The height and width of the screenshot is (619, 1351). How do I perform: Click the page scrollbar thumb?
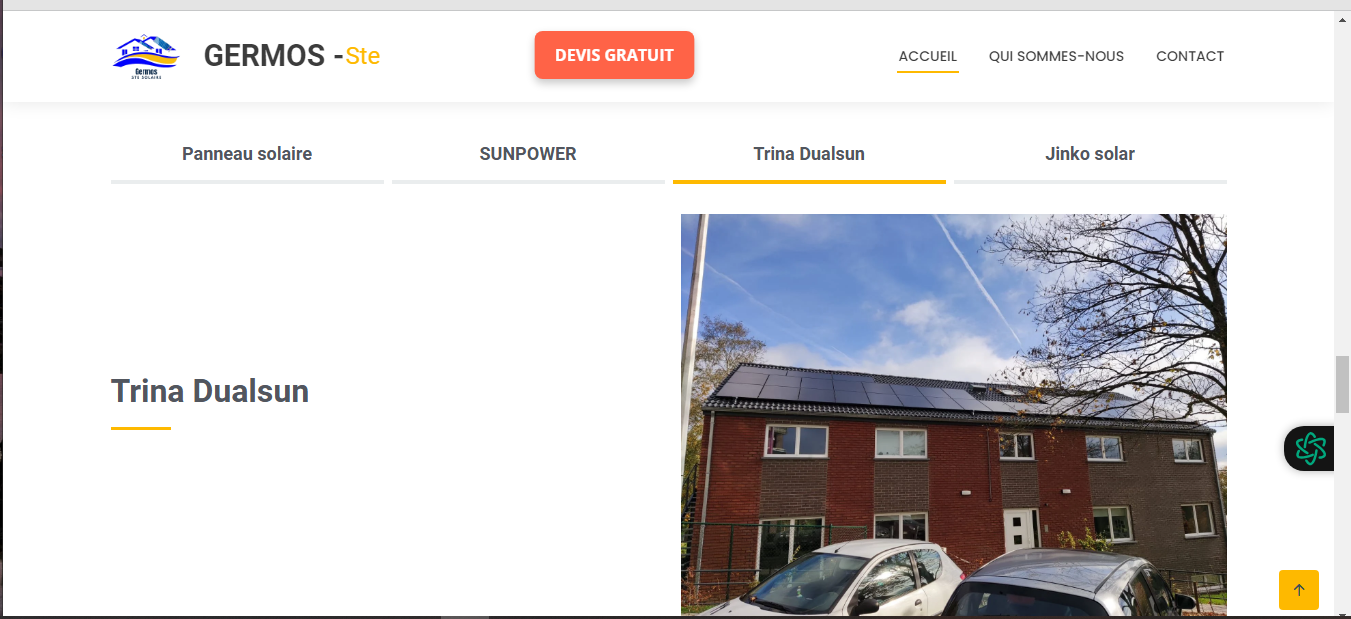(1342, 384)
